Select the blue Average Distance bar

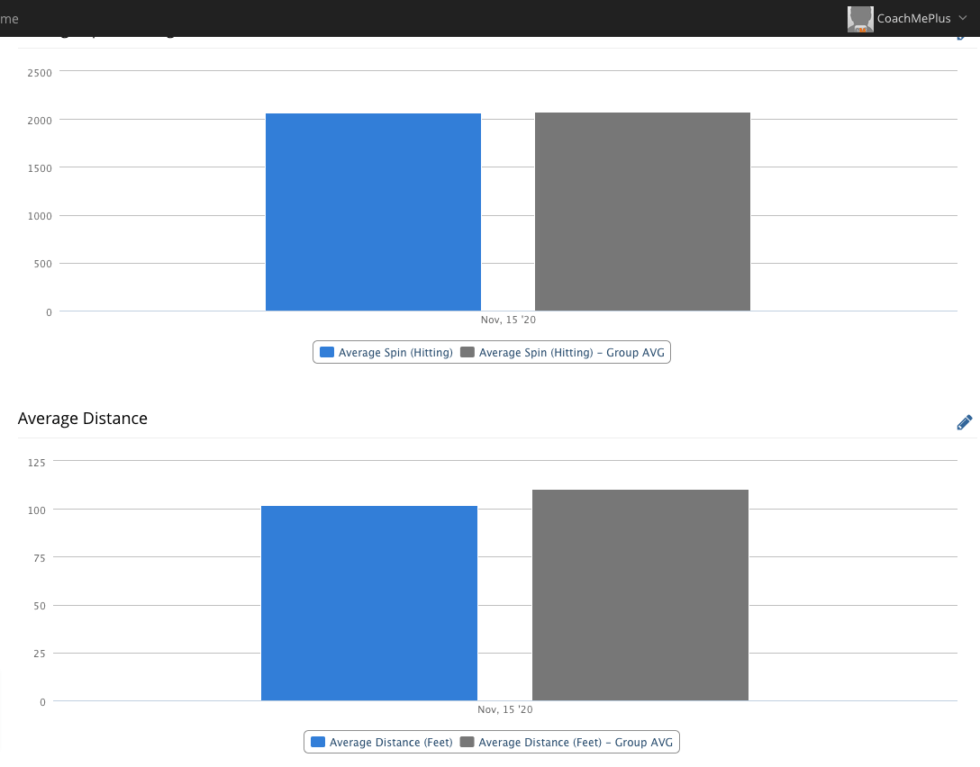click(x=369, y=603)
